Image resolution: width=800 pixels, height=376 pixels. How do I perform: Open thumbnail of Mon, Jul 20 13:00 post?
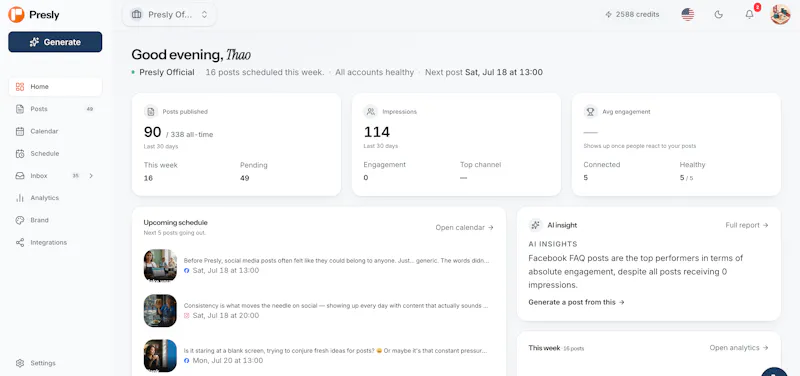pos(160,356)
